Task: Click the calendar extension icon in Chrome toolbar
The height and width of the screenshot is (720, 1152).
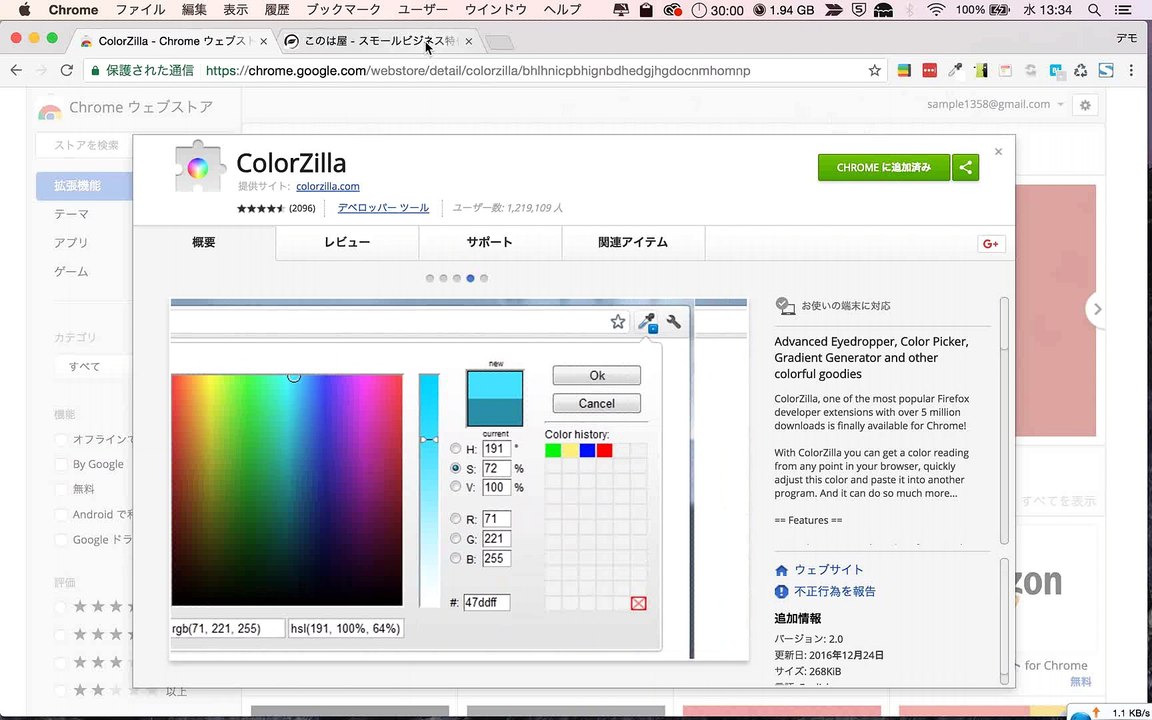Action: coord(1004,71)
